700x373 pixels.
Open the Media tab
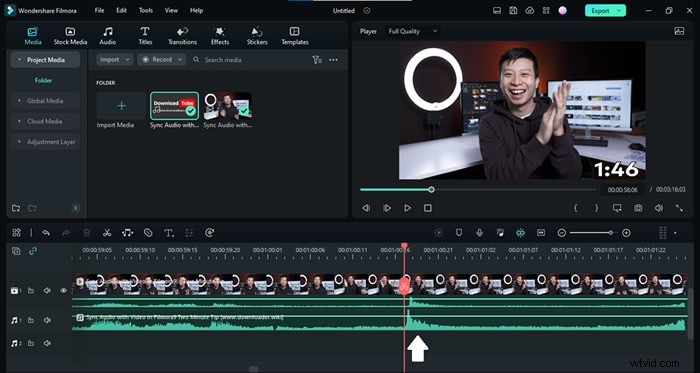33,36
